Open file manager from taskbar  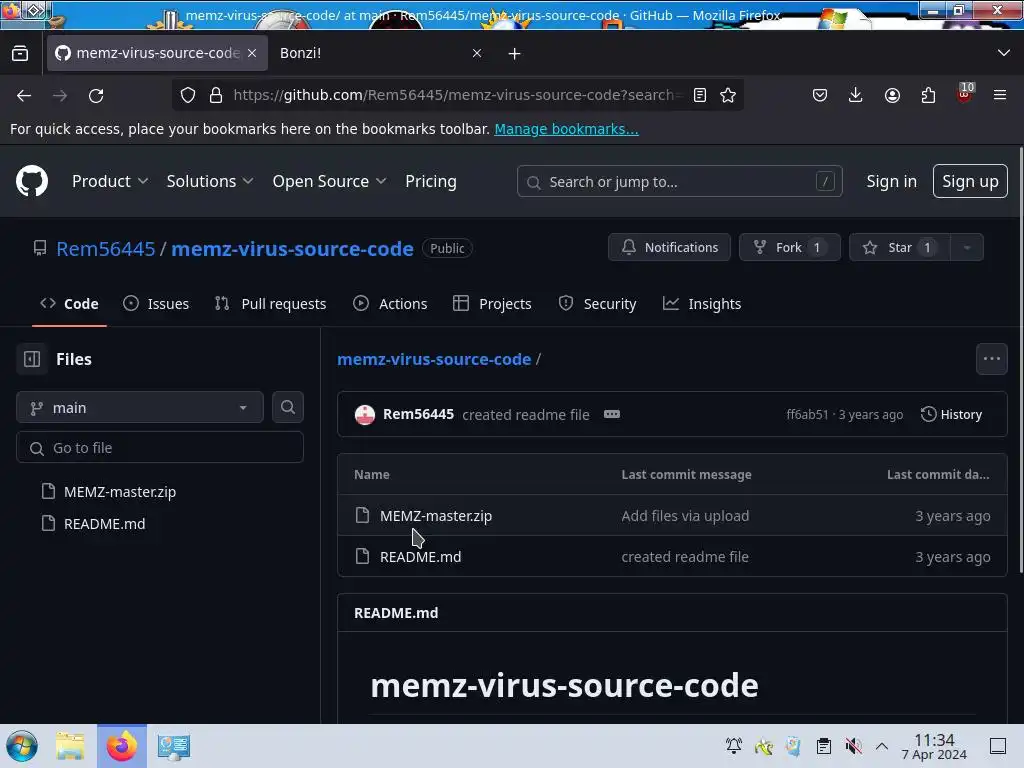(x=71, y=746)
